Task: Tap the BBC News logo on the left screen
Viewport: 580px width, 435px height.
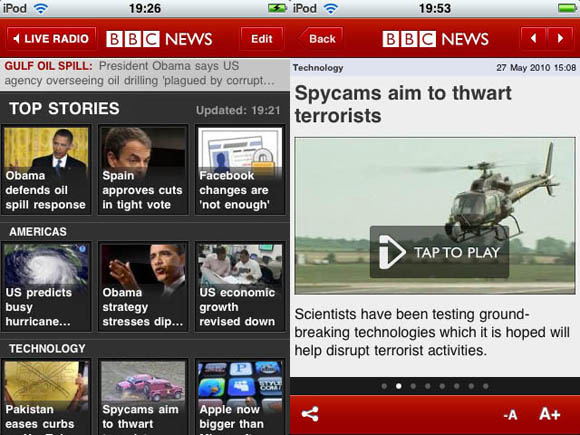Action: click(159, 39)
